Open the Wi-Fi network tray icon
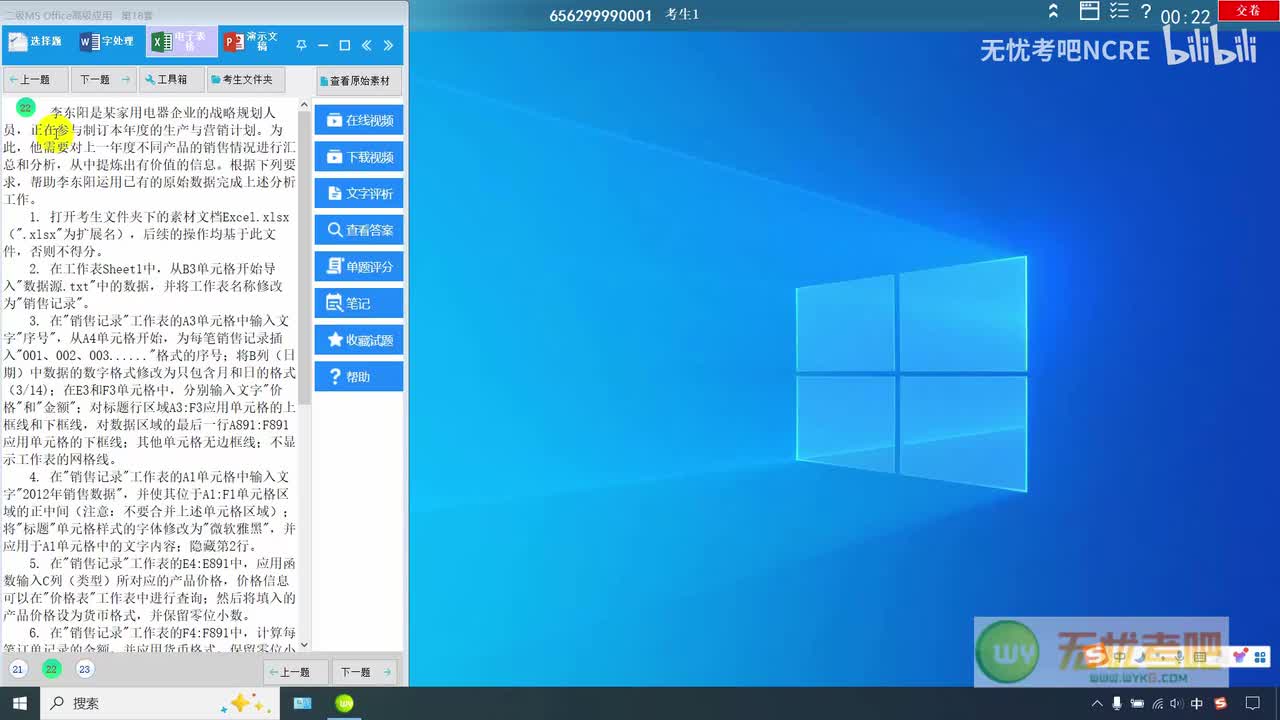This screenshot has width=1280, height=720. [1157, 704]
